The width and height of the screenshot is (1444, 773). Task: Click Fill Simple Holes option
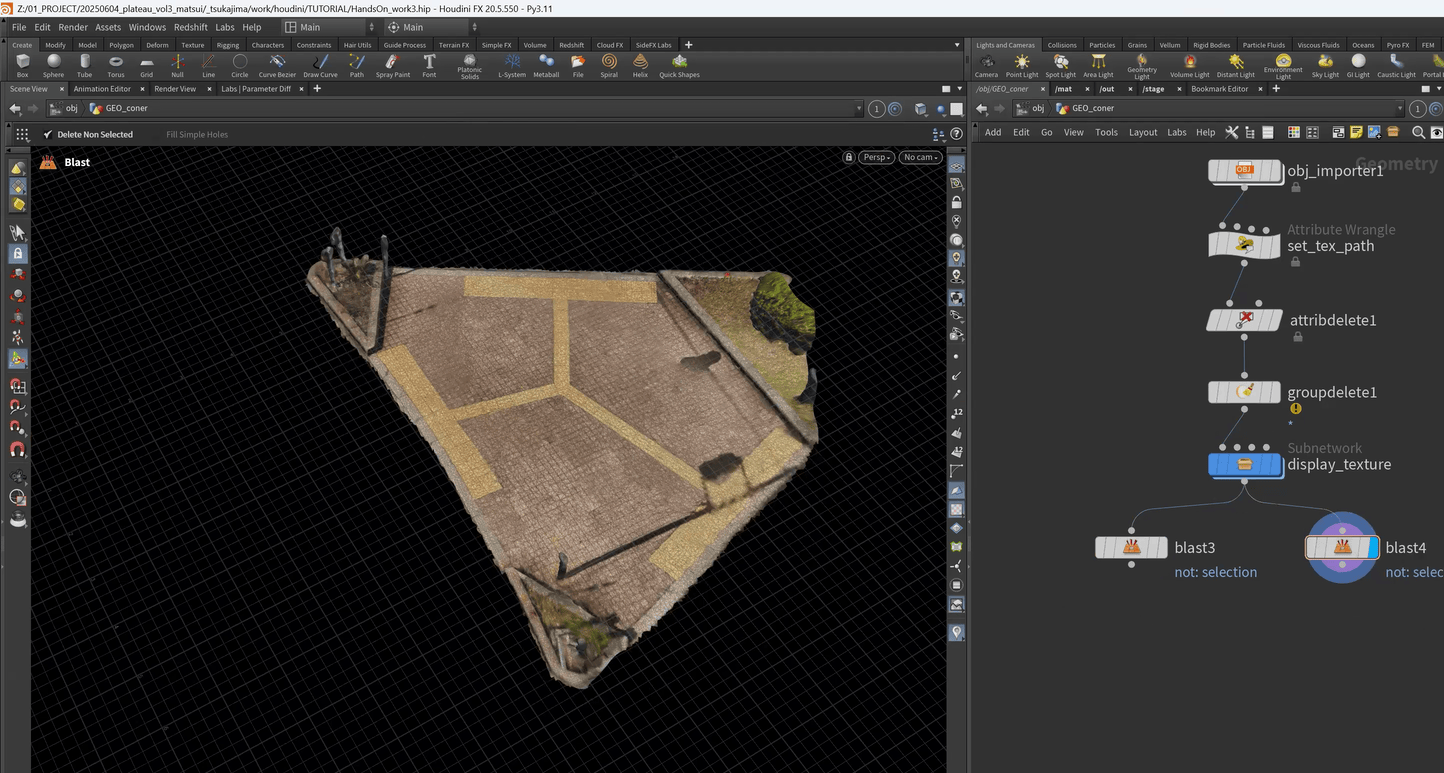tap(197, 134)
